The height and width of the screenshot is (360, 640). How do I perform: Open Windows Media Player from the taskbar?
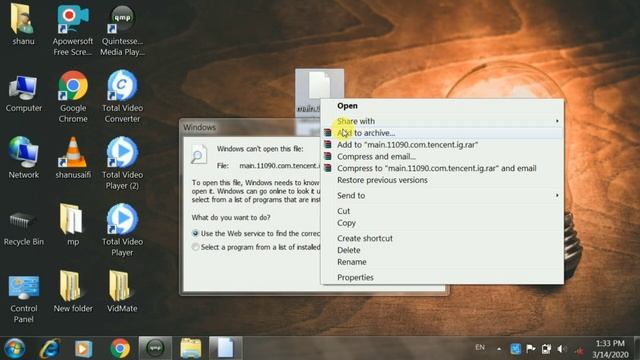[83, 348]
